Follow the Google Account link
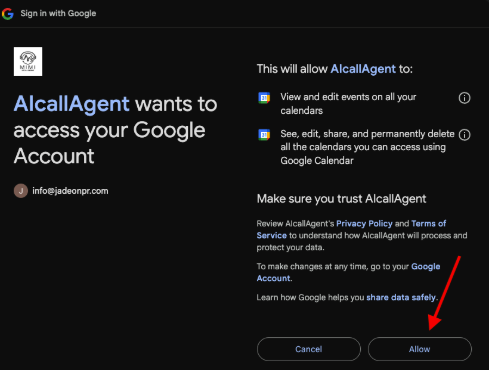Image resolution: width=489 pixels, height=370 pixels. pyautogui.click(x=348, y=272)
